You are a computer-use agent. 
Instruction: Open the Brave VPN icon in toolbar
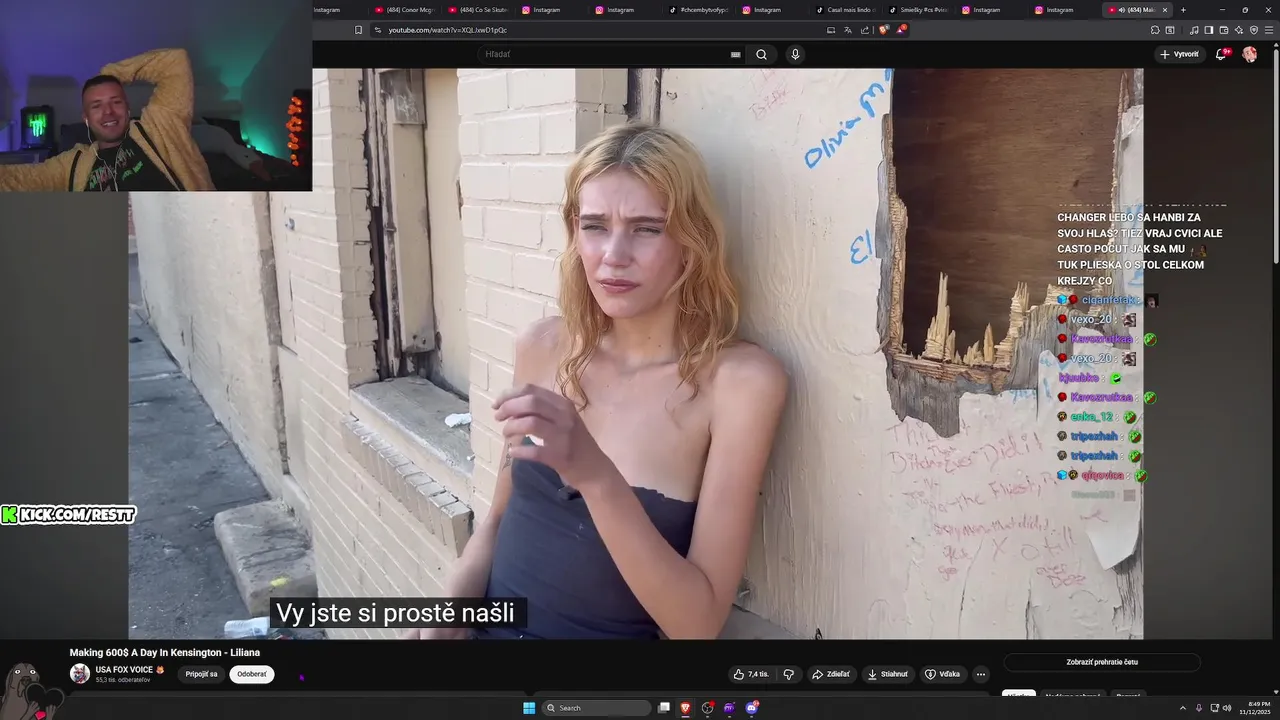tap(1254, 30)
